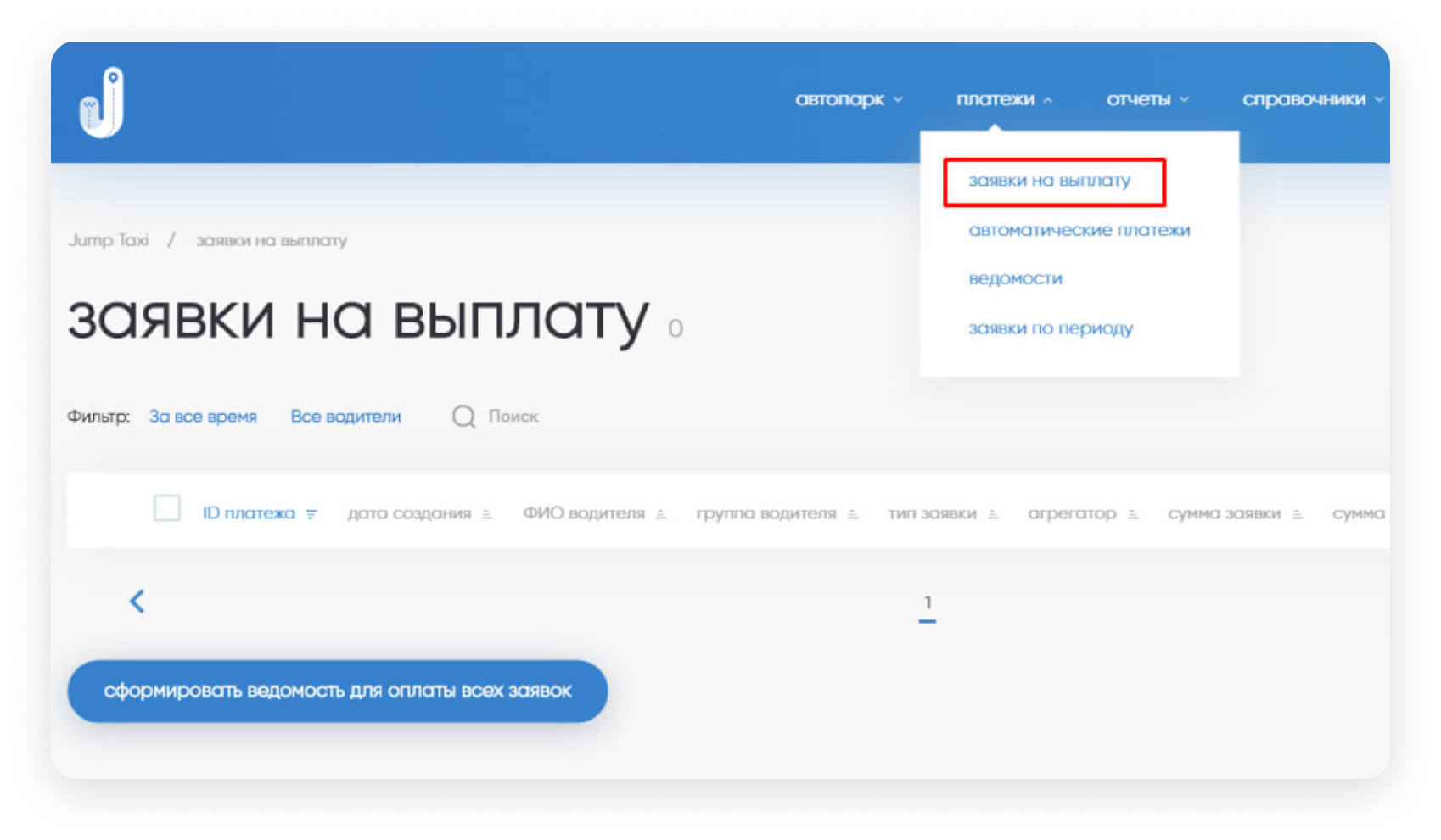1441x840 pixels.
Task: Click сформировать ведомость для оплаты всех заявок
Action: [x=338, y=692]
